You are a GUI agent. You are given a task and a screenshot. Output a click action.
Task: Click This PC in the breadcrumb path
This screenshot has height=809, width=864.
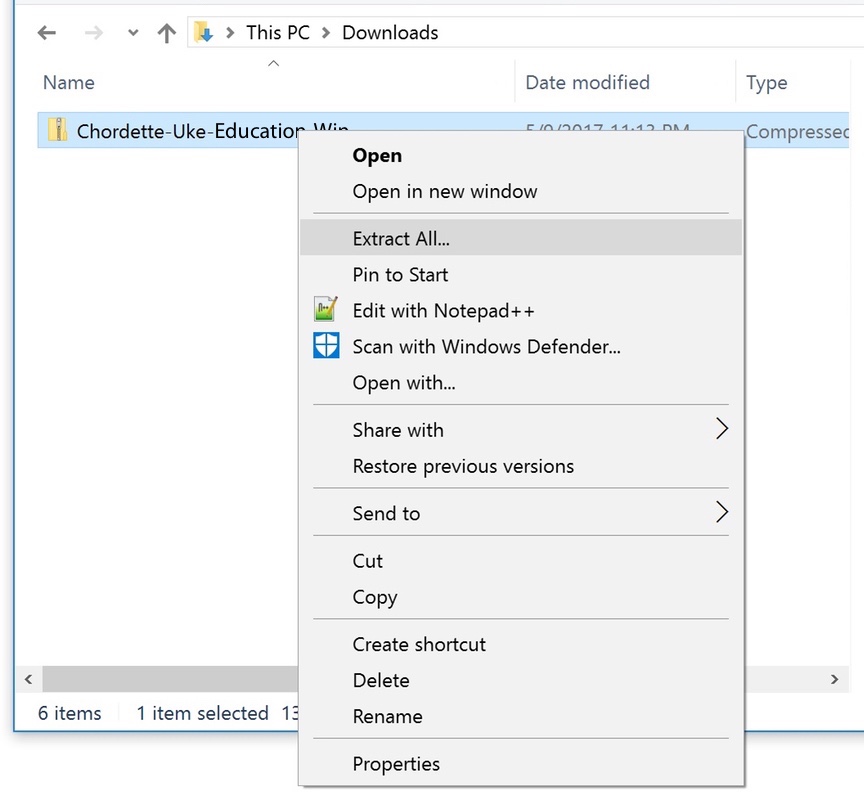(x=278, y=33)
